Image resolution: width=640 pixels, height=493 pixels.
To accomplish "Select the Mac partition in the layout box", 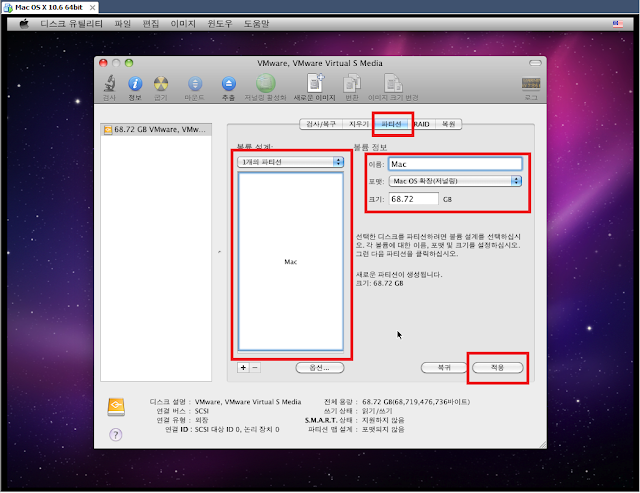I will [291, 262].
